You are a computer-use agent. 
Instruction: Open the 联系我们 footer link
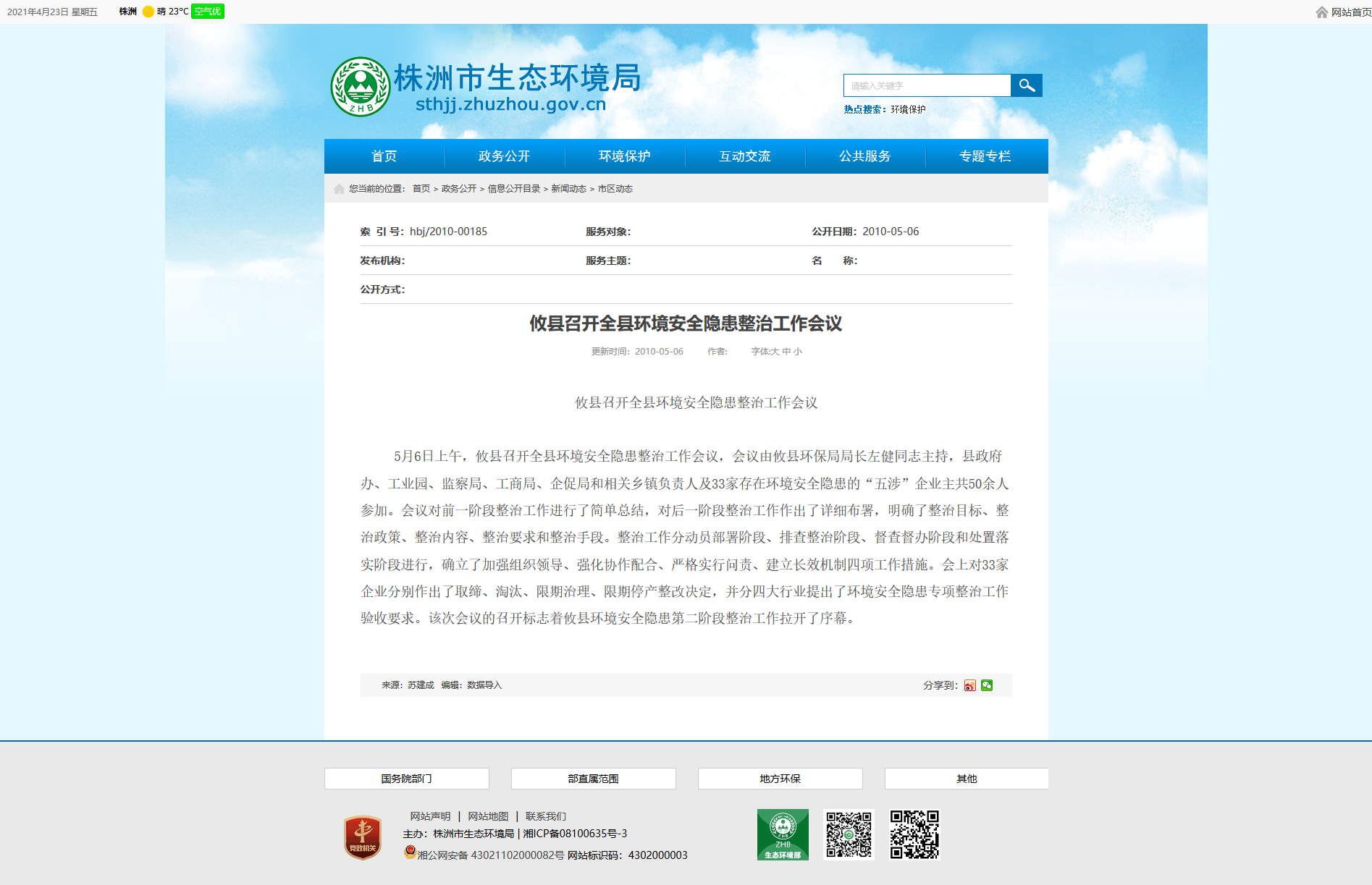pos(546,816)
